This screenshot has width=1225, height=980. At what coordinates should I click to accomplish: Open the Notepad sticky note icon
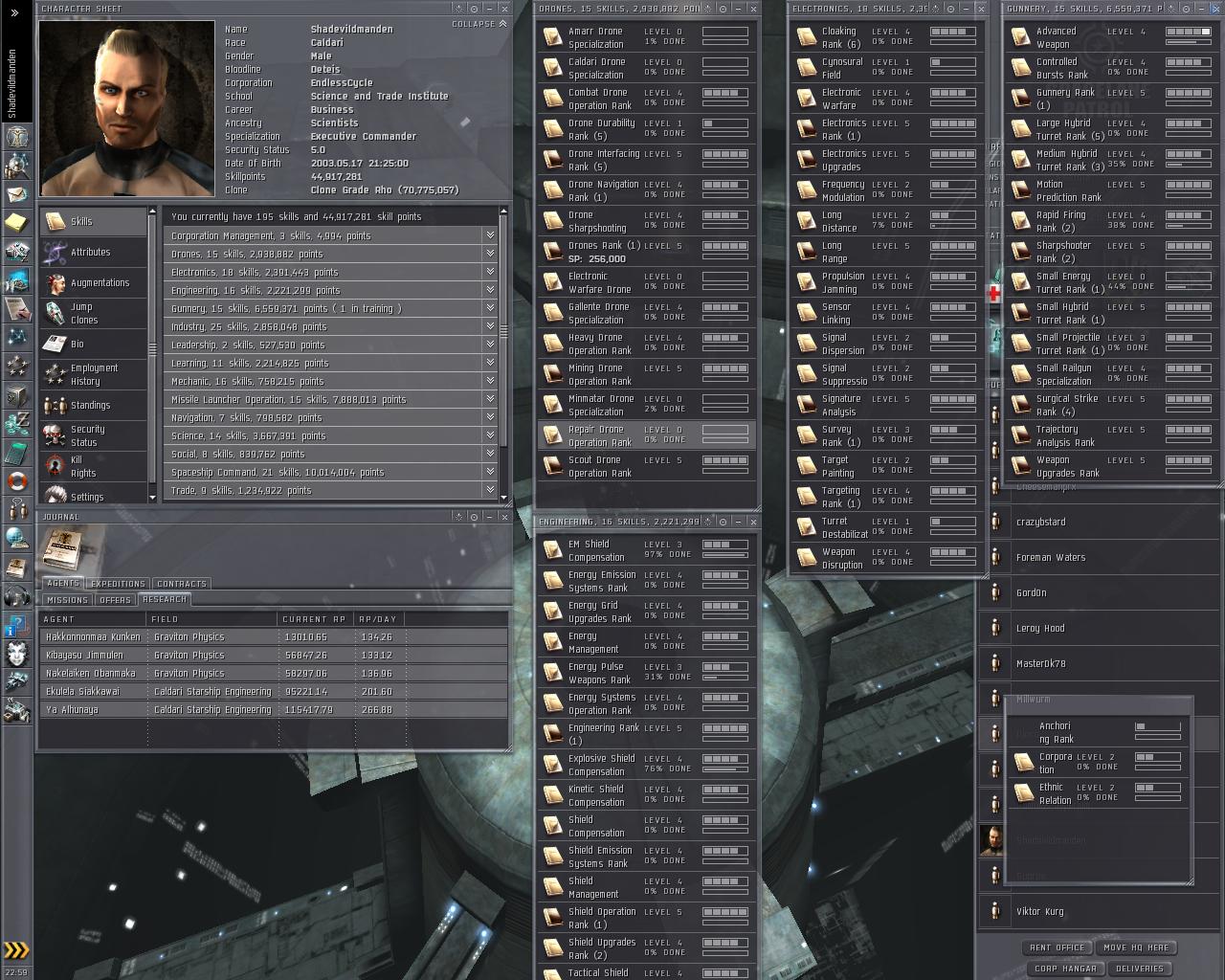tap(15, 222)
